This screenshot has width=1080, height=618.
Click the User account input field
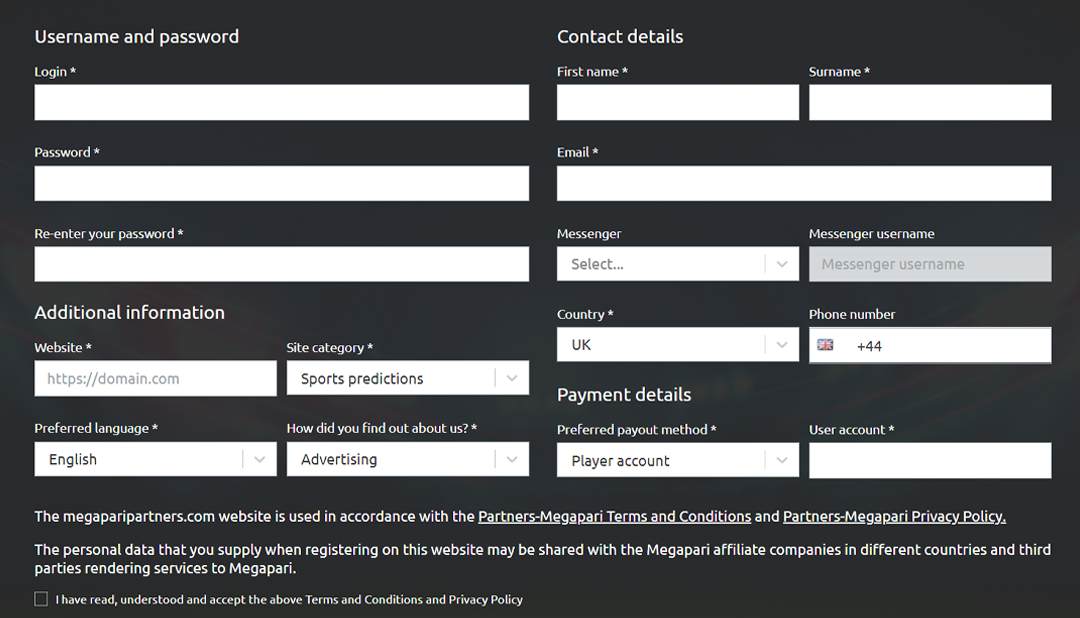point(930,460)
